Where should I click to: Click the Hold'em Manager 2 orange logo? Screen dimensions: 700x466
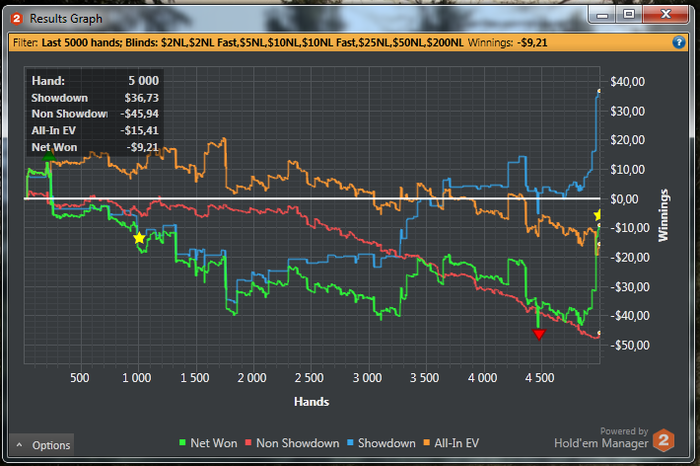(x=663, y=440)
